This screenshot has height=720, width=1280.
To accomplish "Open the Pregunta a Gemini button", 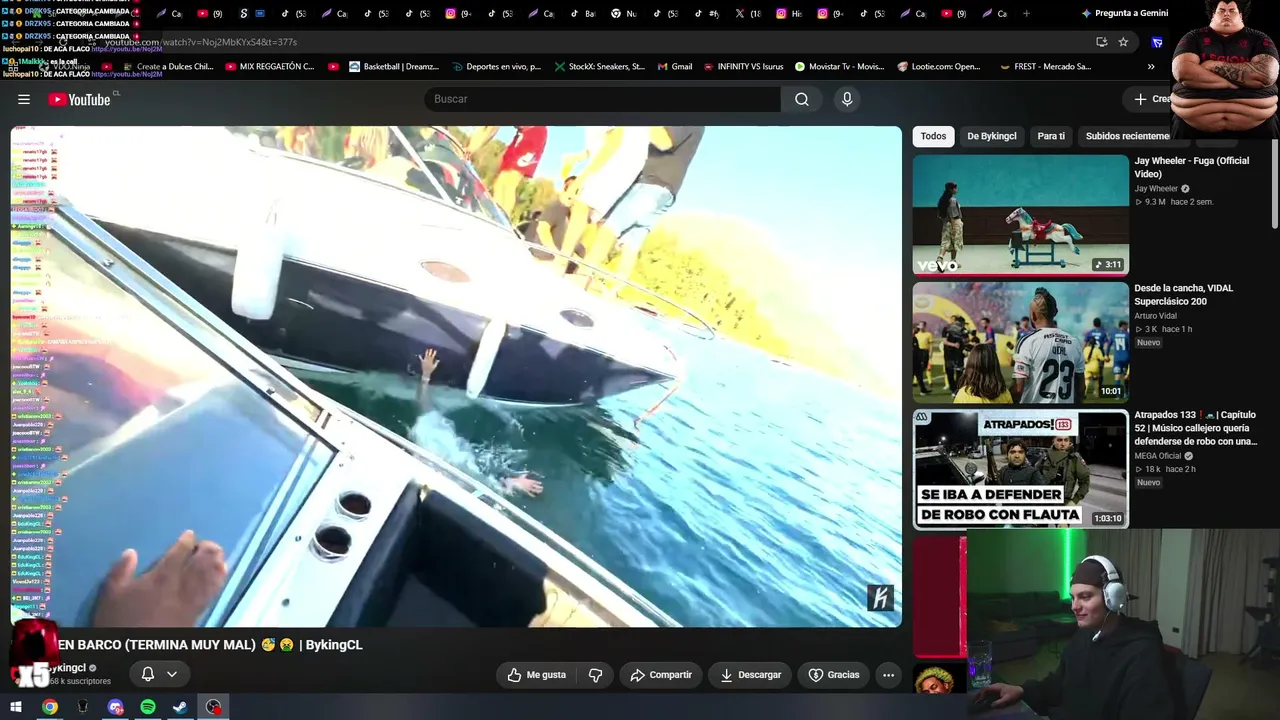I will [x=1124, y=13].
